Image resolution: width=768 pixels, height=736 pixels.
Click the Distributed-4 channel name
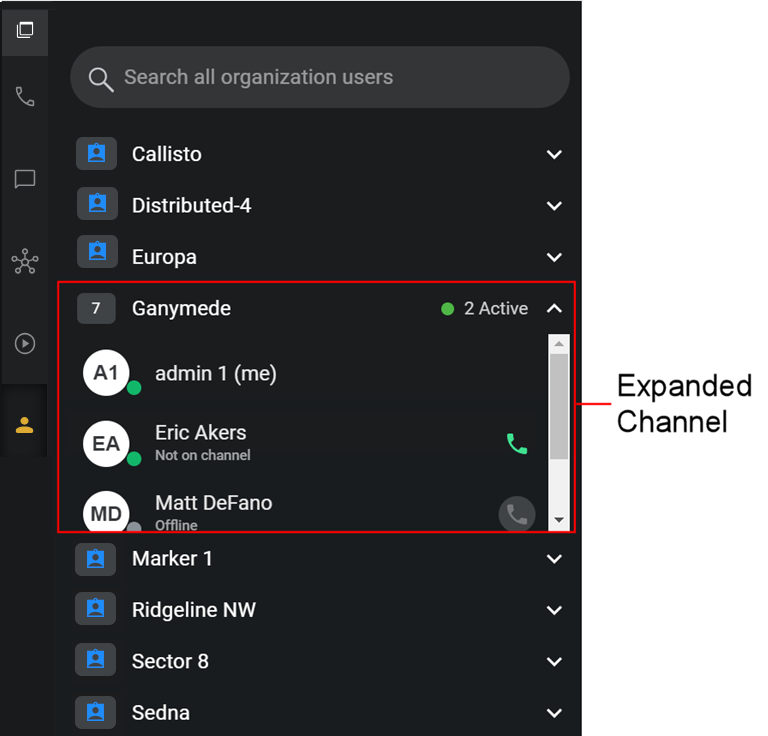[192, 206]
